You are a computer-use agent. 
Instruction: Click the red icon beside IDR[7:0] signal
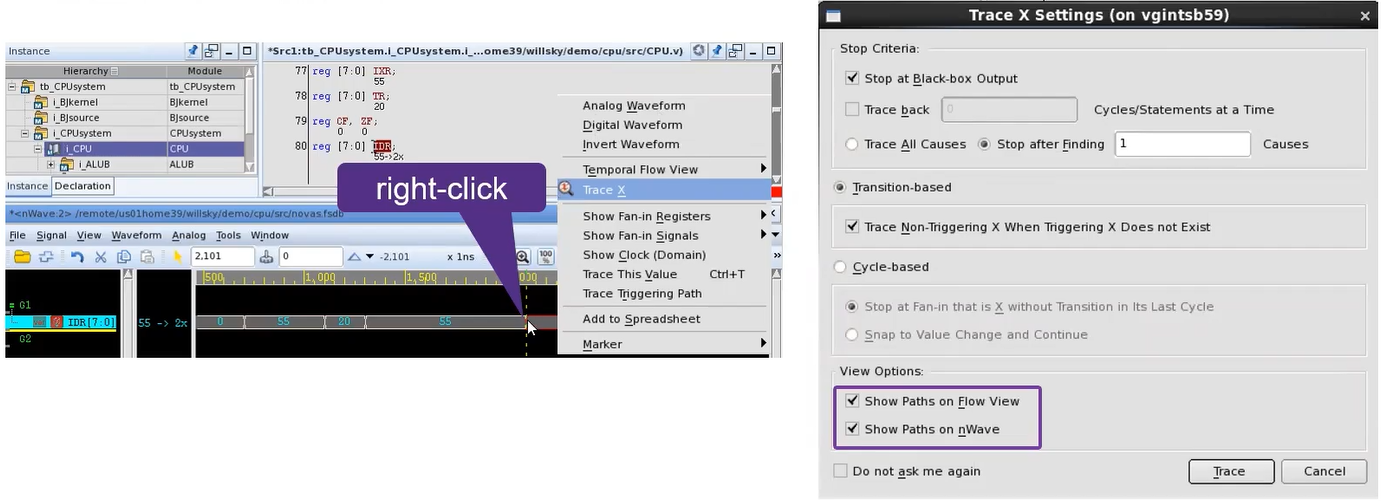coord(57,322)
